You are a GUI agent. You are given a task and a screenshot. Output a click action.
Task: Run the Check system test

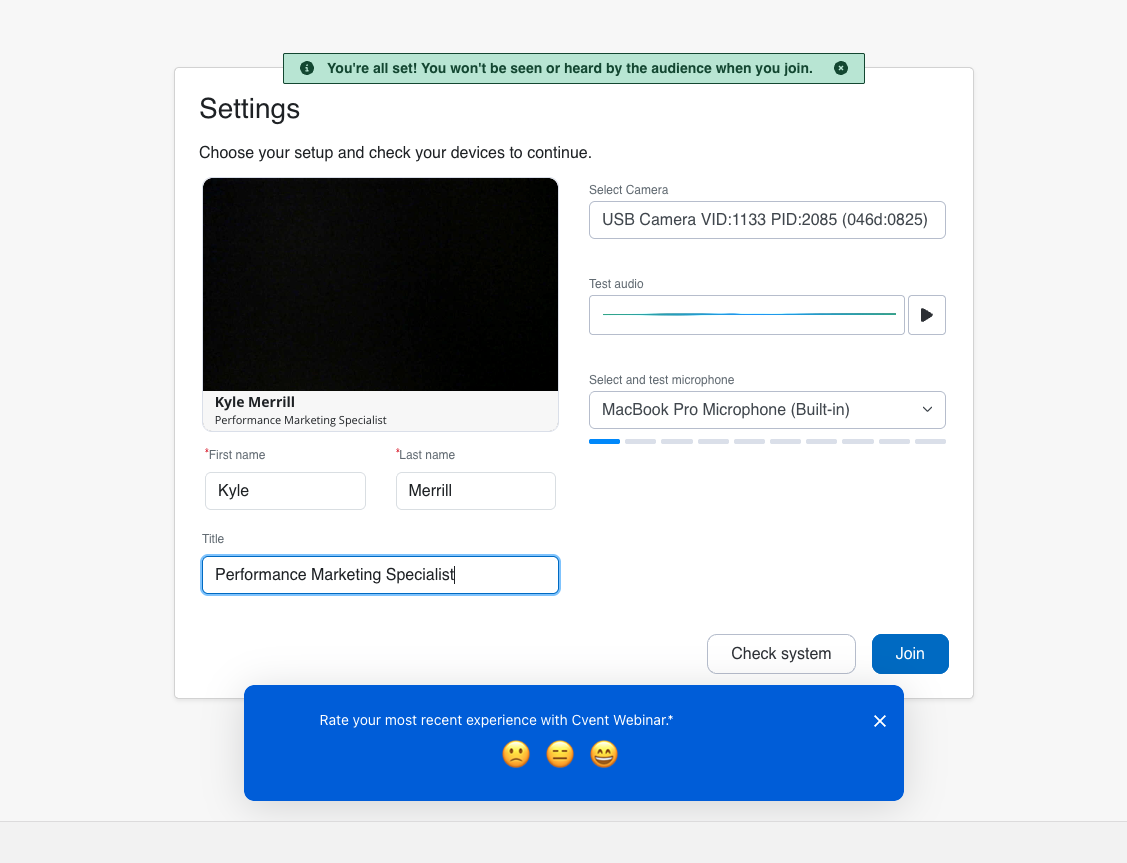coord(781,653)
